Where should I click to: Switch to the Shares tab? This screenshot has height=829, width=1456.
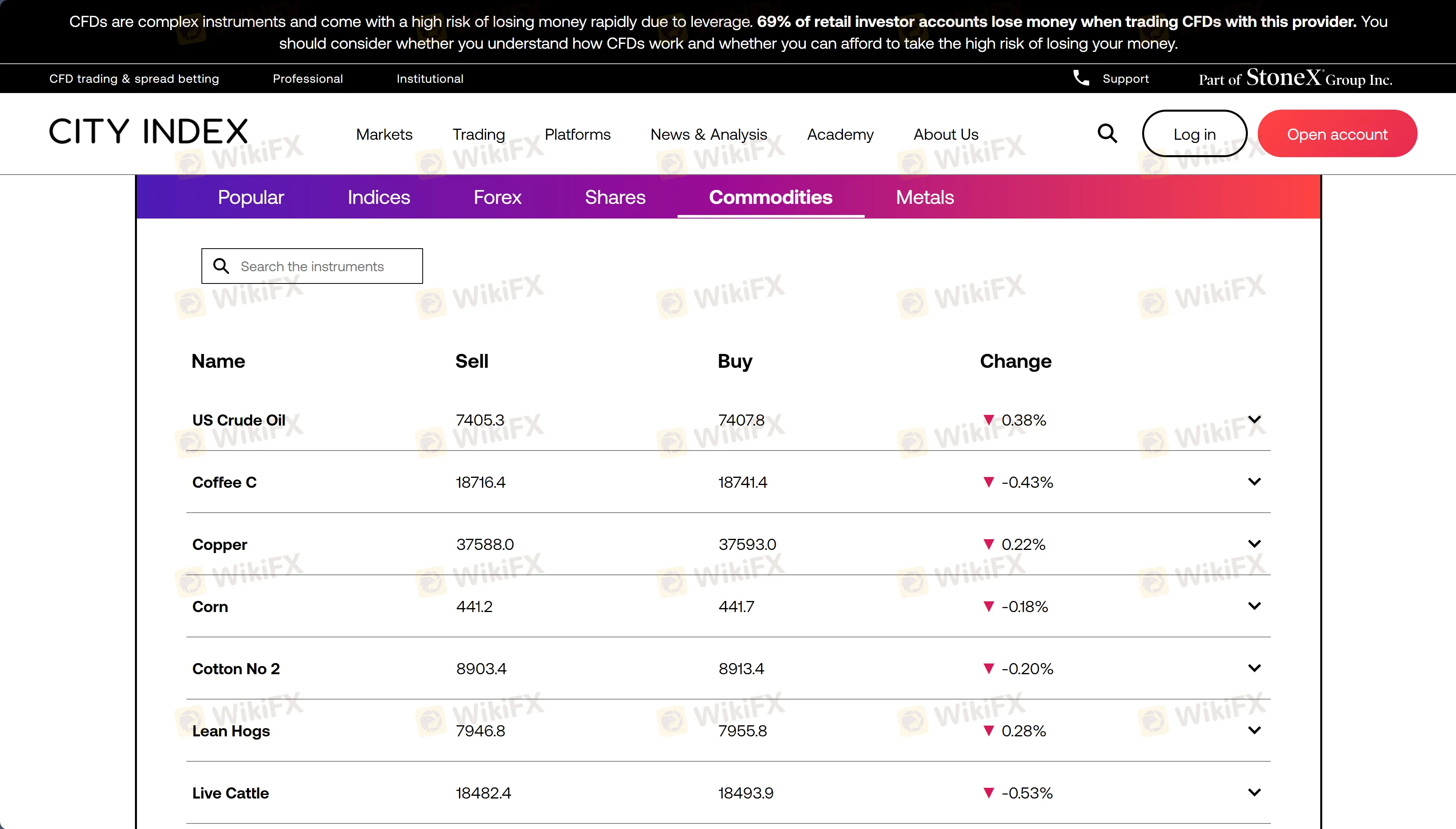point(615,197)
